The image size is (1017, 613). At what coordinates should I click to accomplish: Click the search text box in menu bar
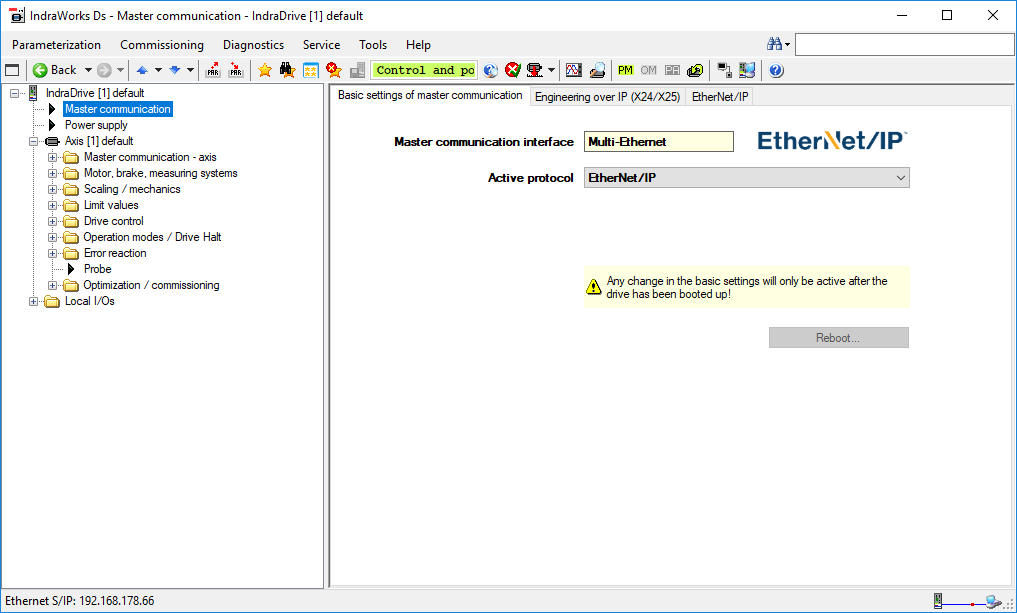click(x=904, y=44)
